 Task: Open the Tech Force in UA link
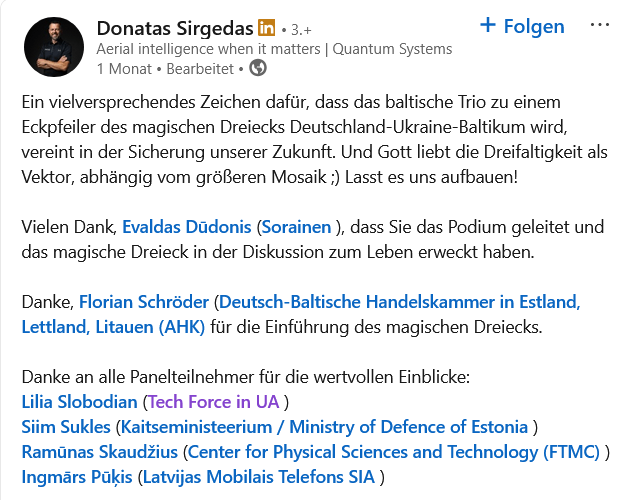(x=214, y=402)
